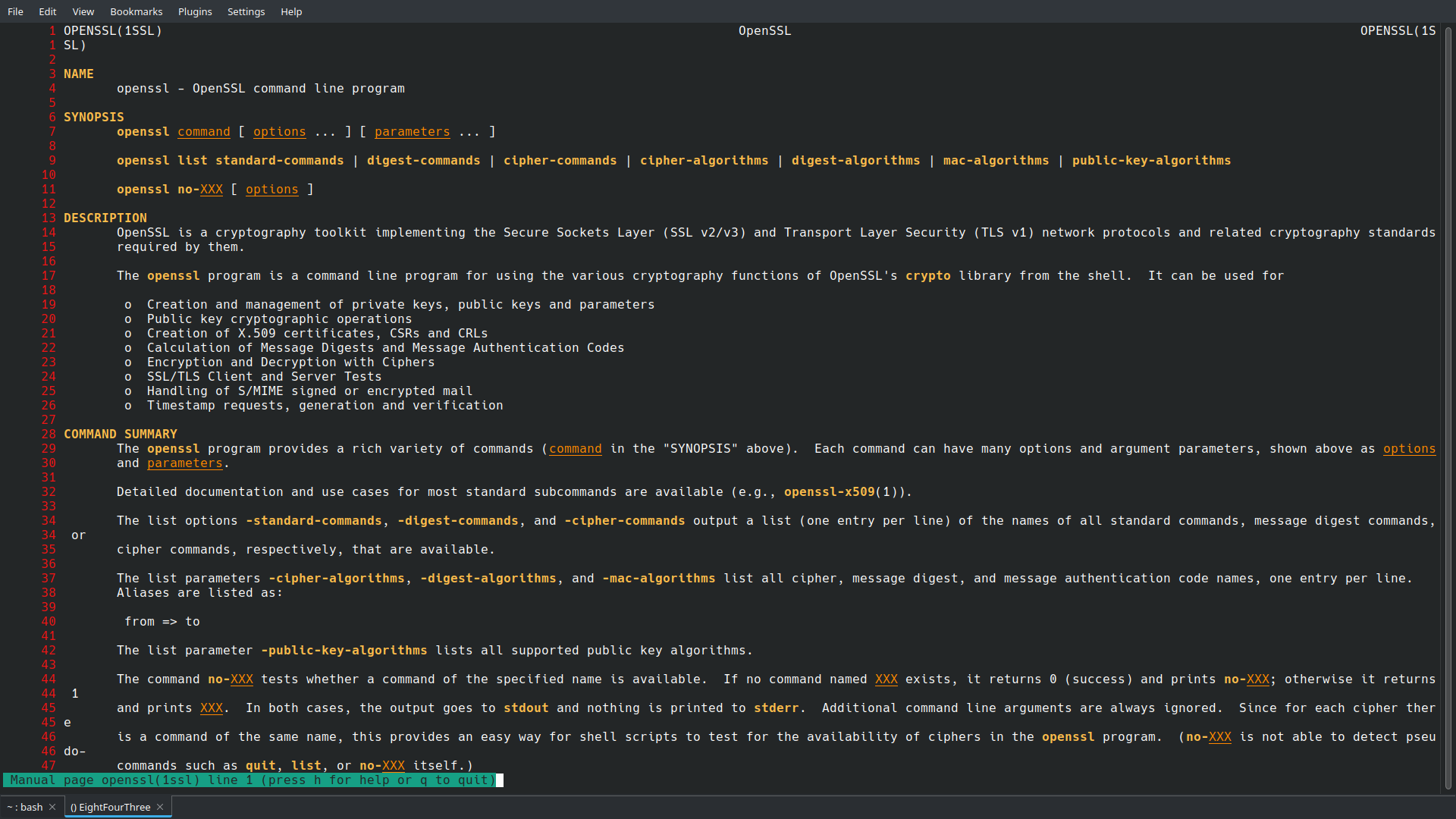The image size is (1456, 819).
Task: Click 'Handling of S/MIME signed' bullet
Action: [x=310, y=391]
